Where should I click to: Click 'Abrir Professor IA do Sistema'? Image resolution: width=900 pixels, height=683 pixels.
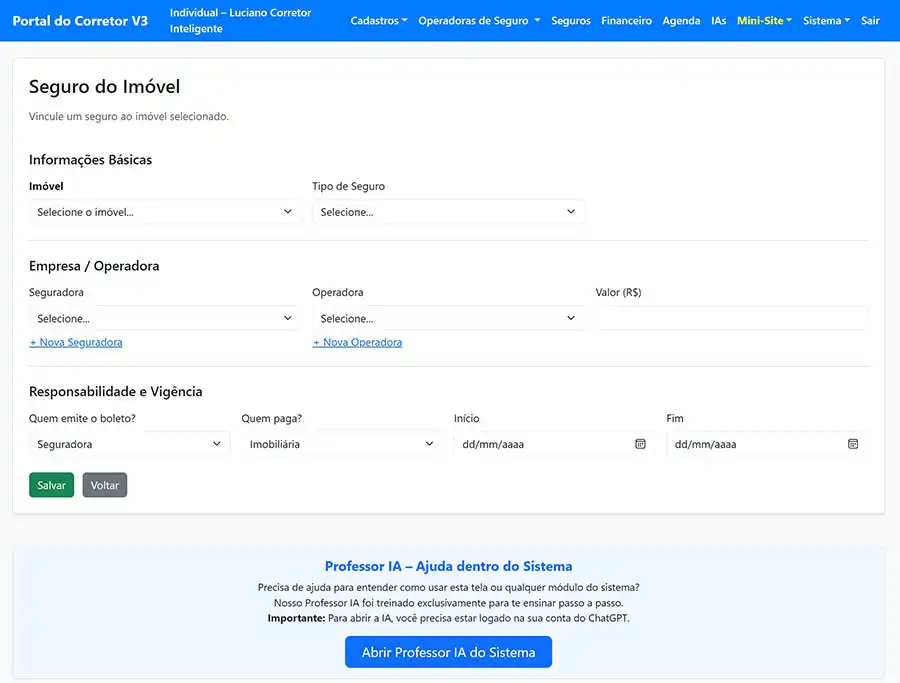(448, 651)
